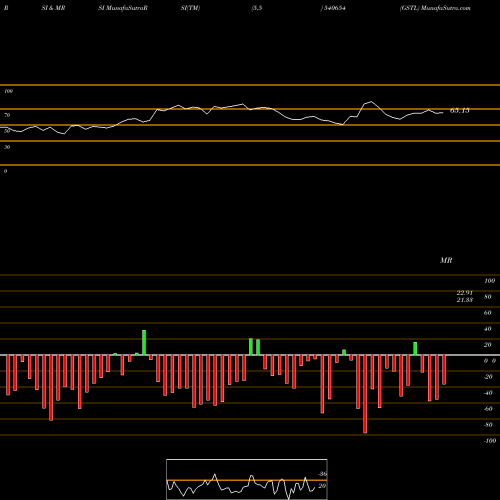Click the MR axis label 60
Viewport: 500px width, 500px height.
pyautogui.click(x=487, y=313)
